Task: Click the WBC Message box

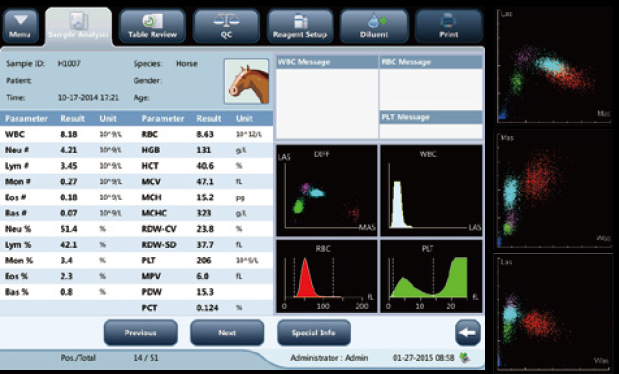Action: point(327,98)
